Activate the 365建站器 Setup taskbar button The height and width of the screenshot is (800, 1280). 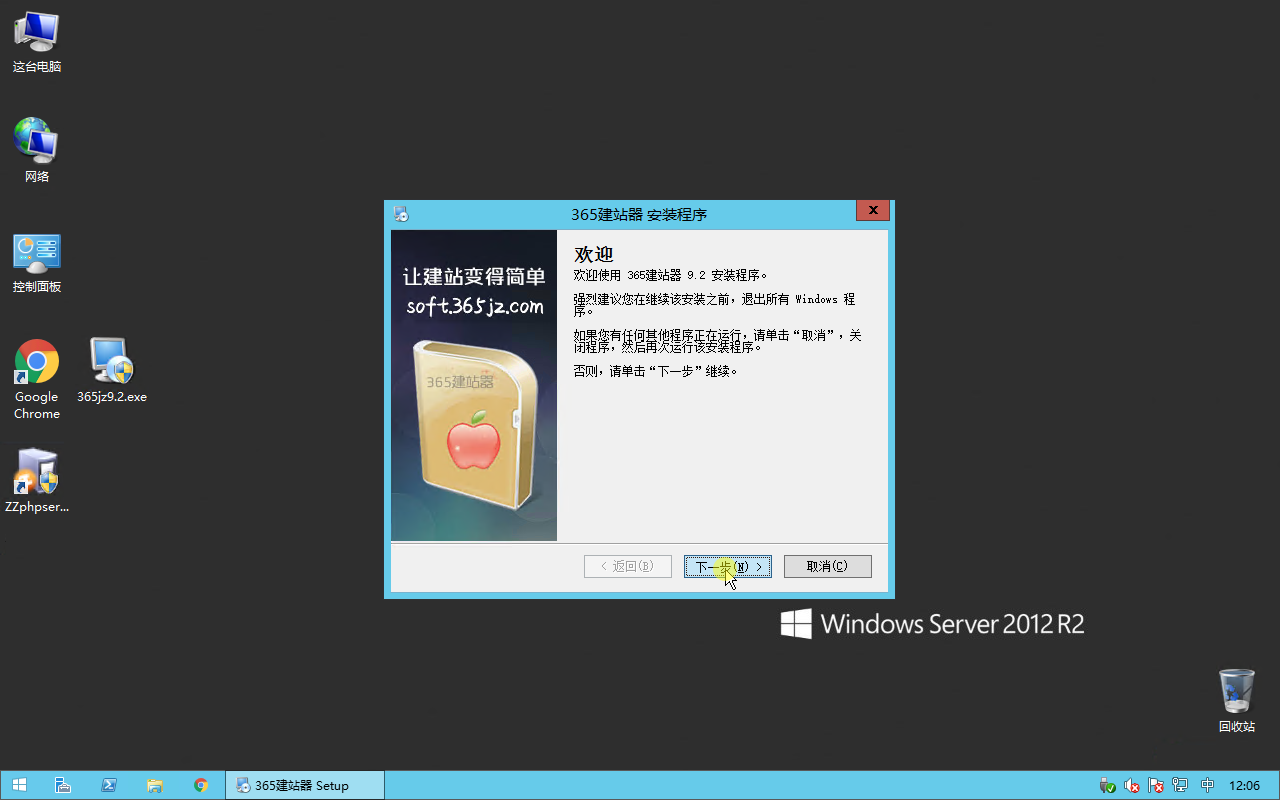coord(305,785)
